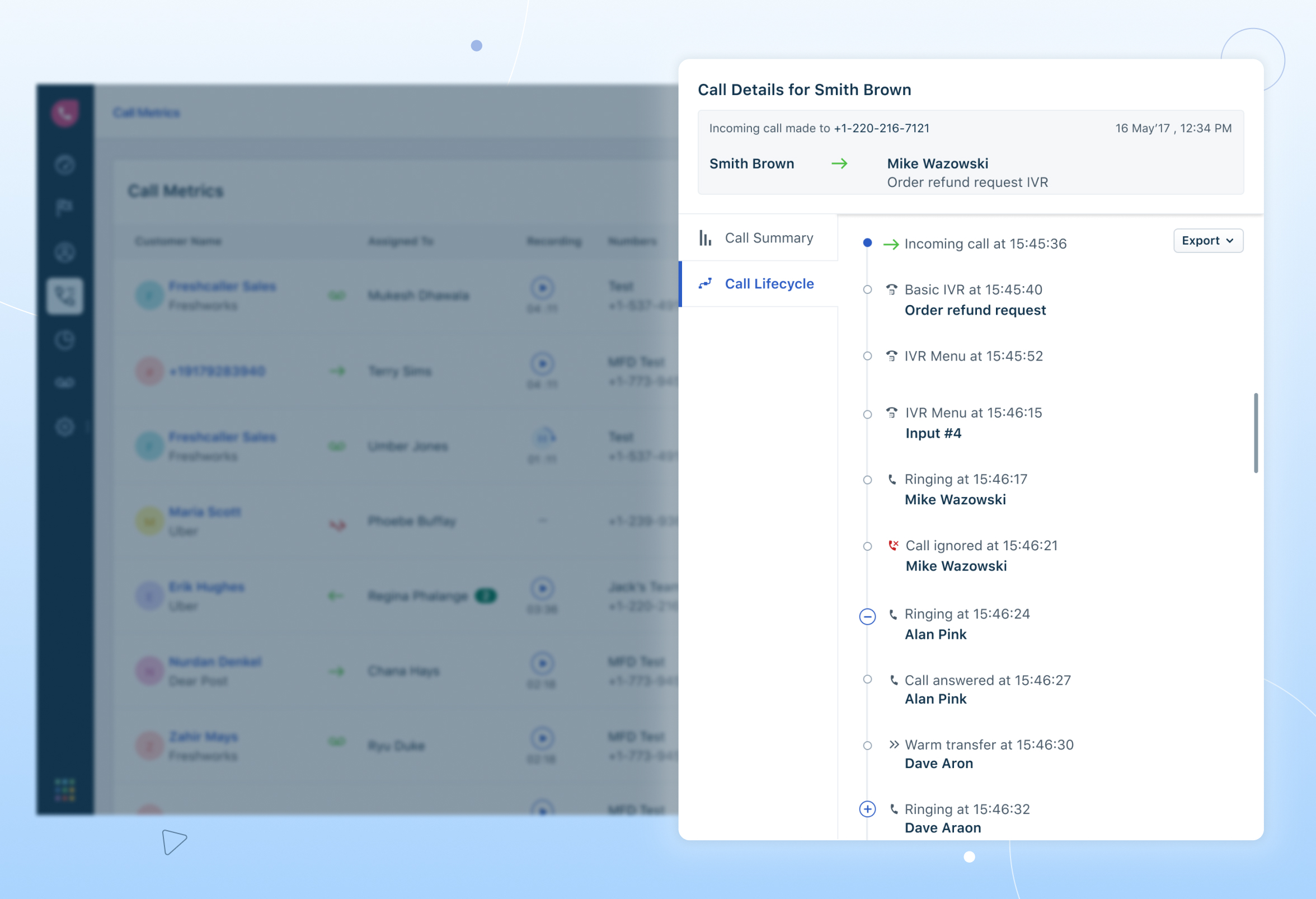Screen dimensions: 1316x899
Task: Select the Call Lifecycle tab
Action: pyautogui.click(x=758, y=284)
